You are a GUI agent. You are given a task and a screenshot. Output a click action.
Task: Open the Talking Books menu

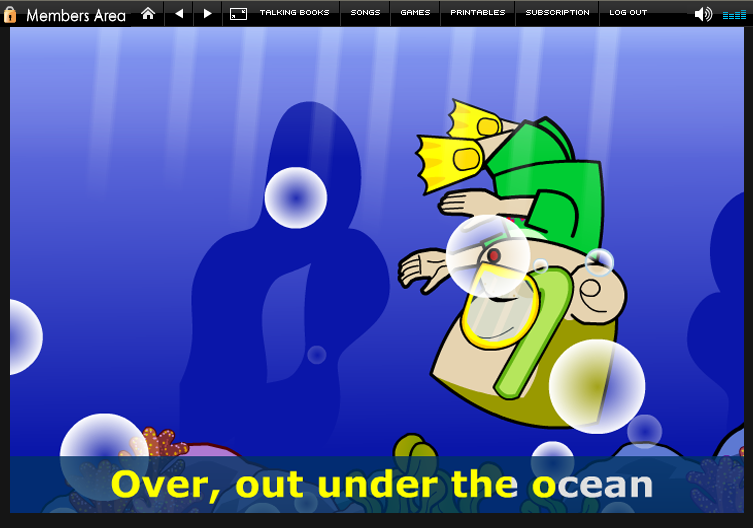pos(293,13)
